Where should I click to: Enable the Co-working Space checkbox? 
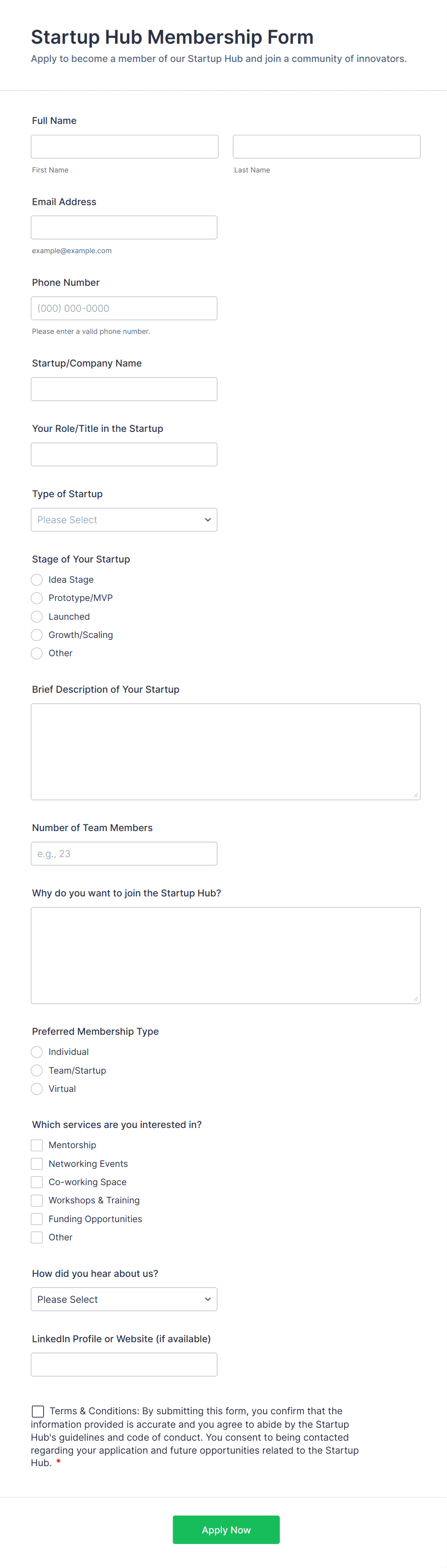37,1182
